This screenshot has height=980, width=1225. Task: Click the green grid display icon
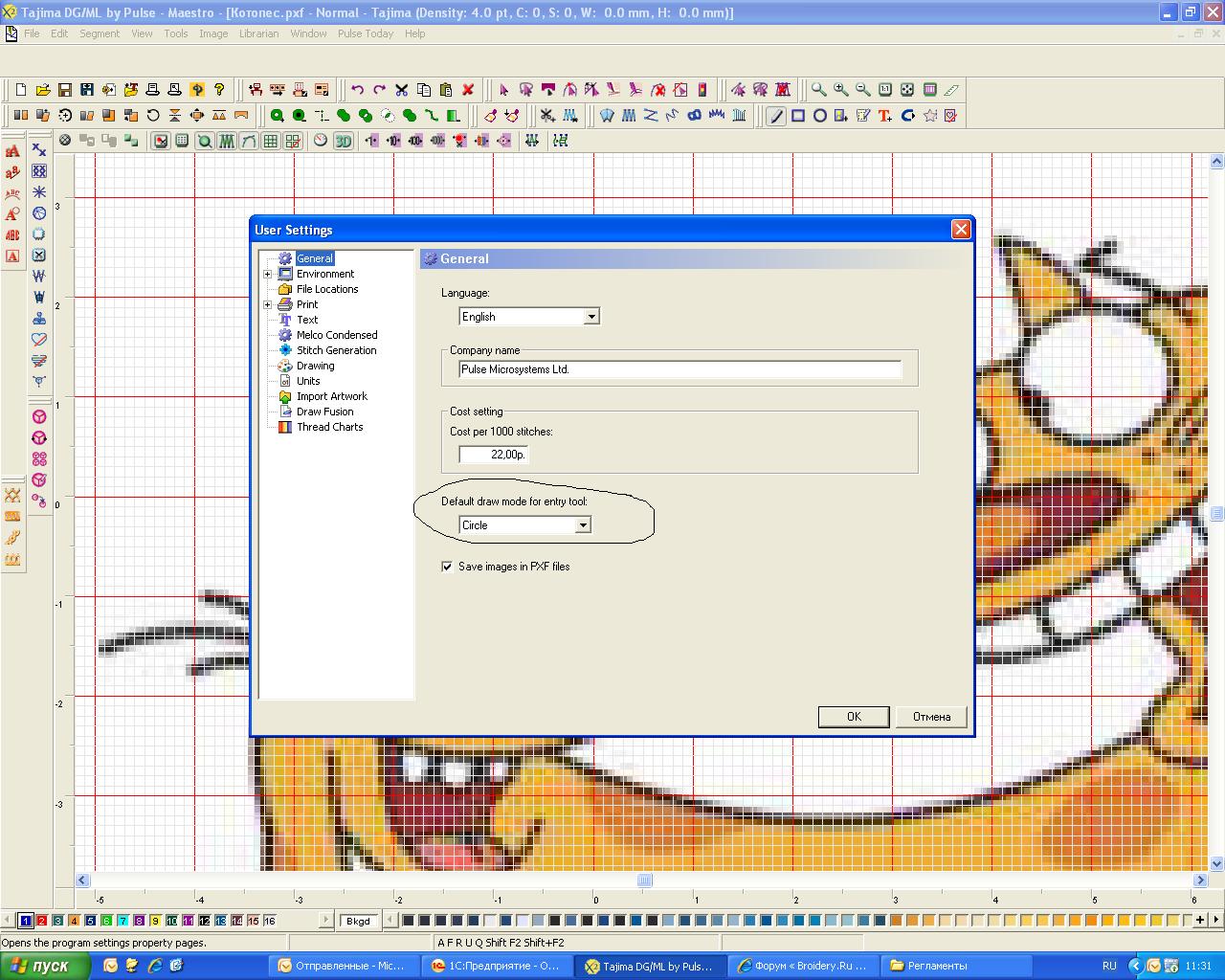271,141
